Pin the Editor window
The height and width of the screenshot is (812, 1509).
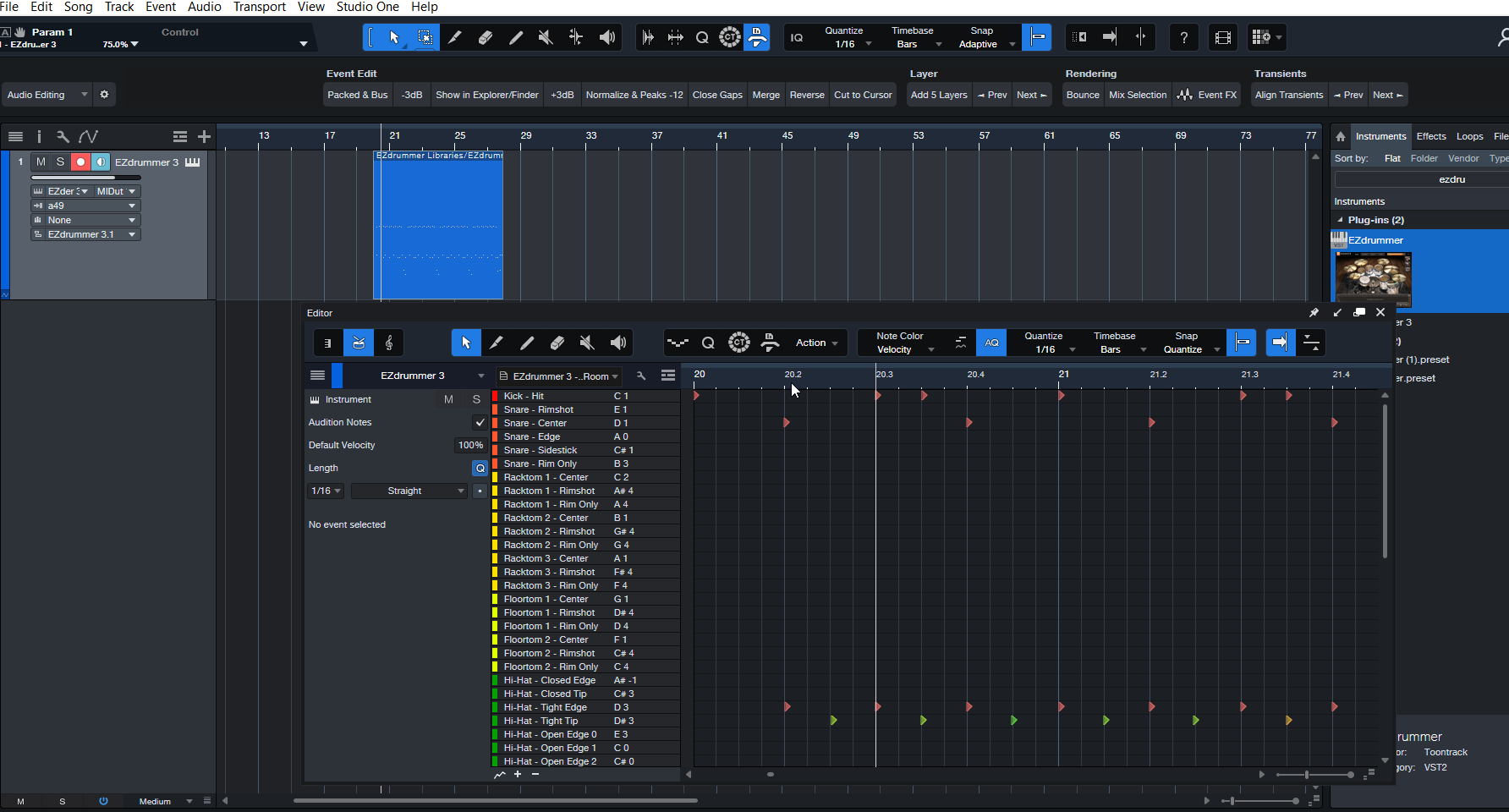tap(1314, 313)
